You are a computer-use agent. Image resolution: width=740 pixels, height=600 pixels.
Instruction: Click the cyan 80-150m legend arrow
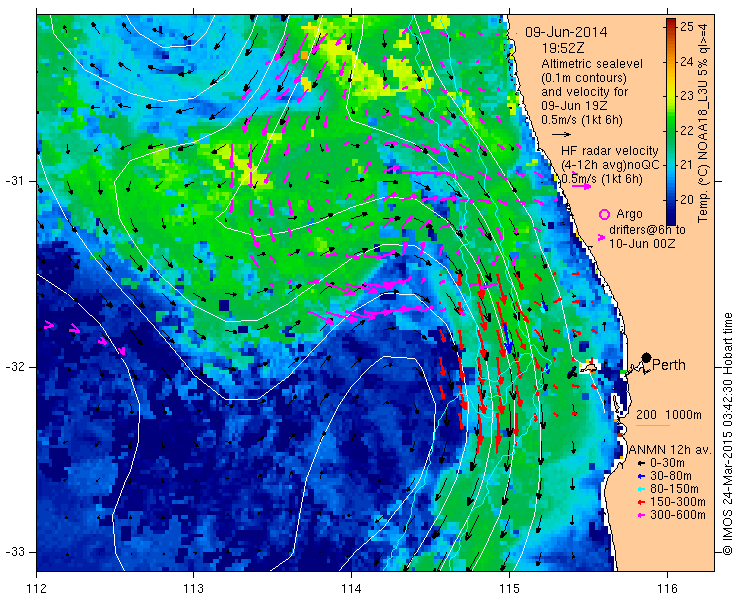pos(641,490)
